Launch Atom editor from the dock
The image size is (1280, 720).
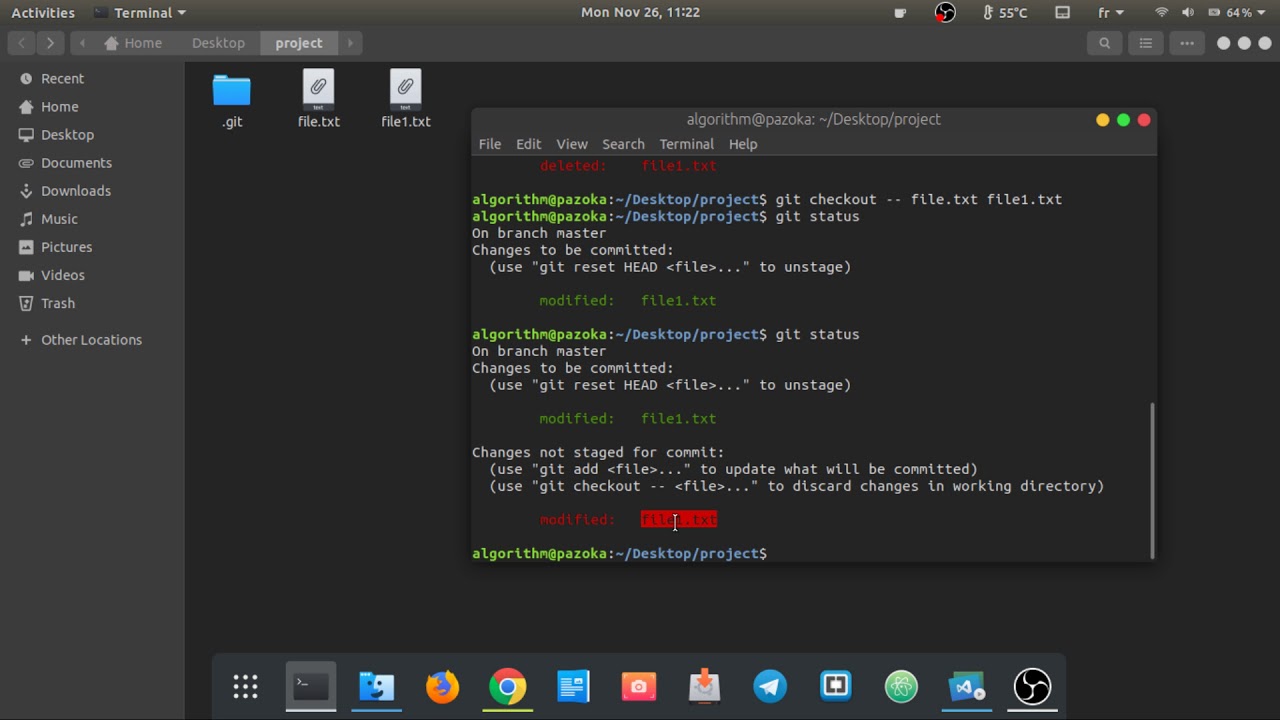901,686
